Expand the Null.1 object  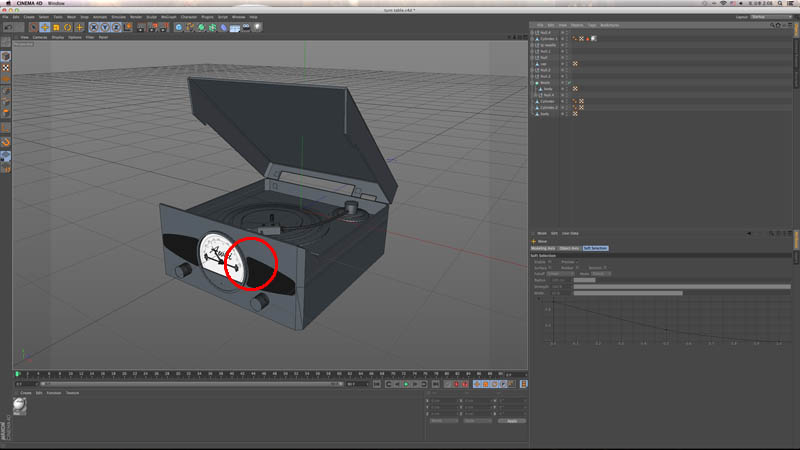pyautogui.click(x=532, y=52)
